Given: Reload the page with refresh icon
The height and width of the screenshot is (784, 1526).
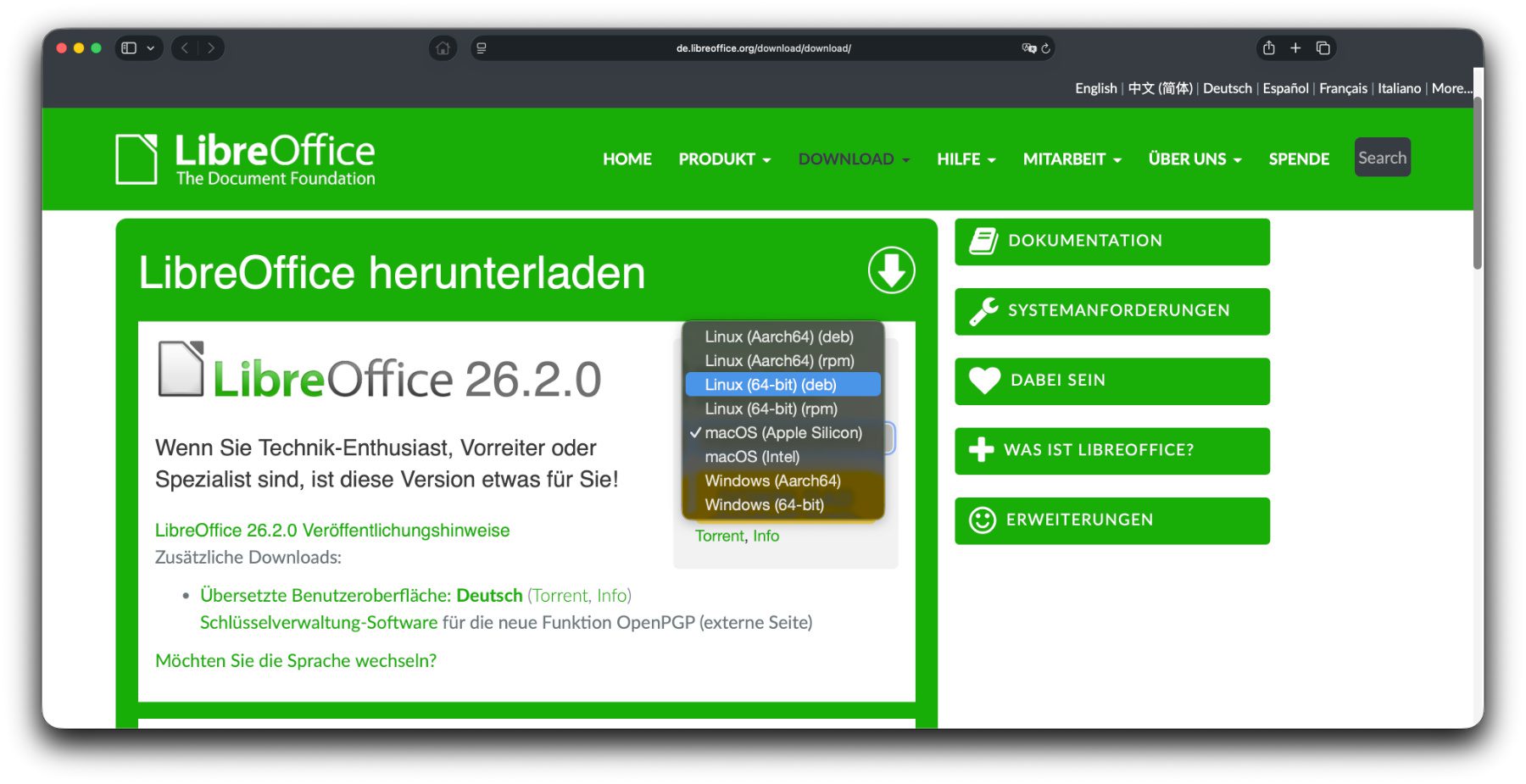Looking at the screenshot, I should coord(1046,48).
